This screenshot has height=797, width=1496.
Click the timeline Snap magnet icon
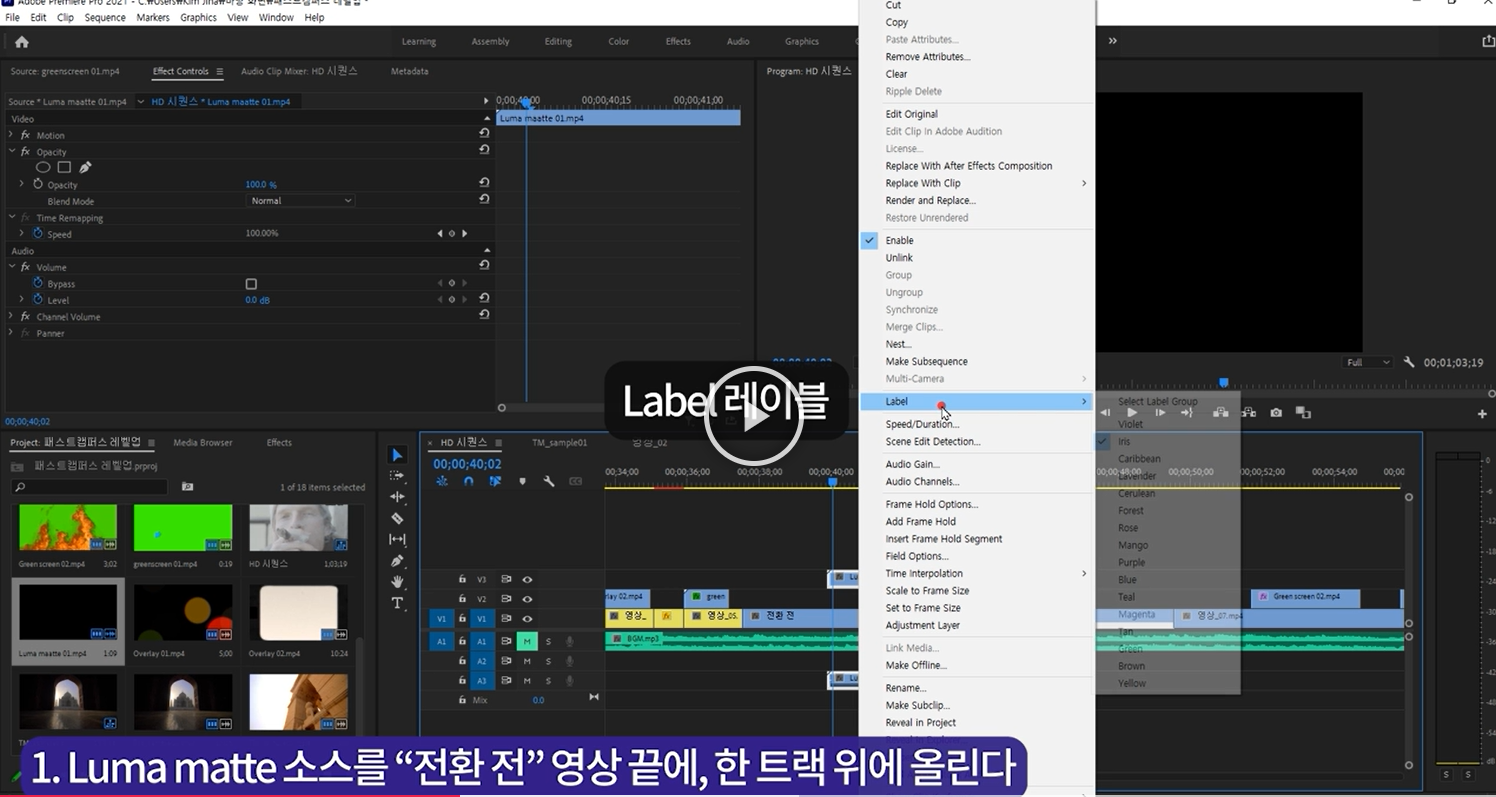pyautogui.click(x=469, y=481)
